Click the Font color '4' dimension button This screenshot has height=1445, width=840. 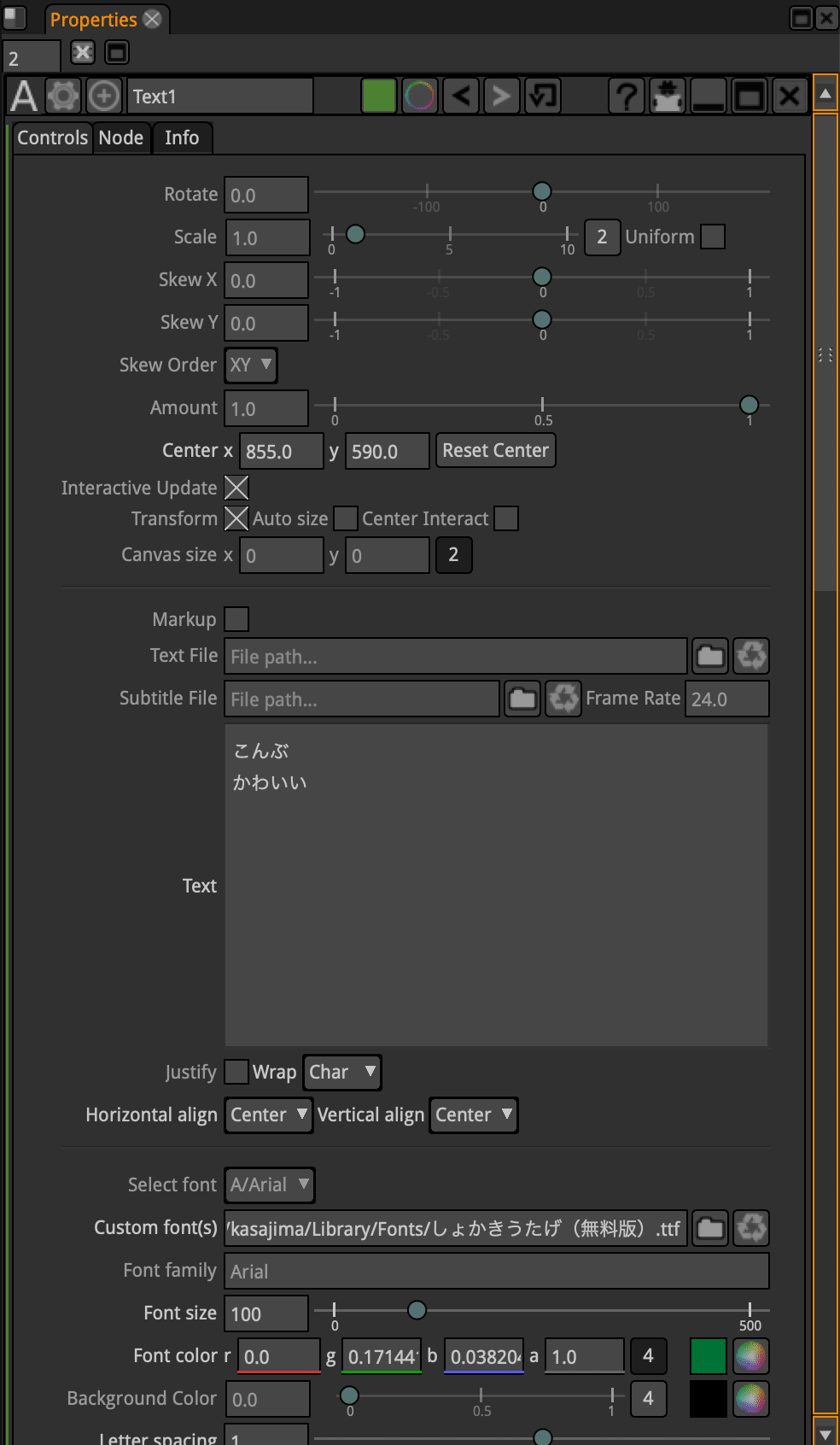pos(648,1356)
